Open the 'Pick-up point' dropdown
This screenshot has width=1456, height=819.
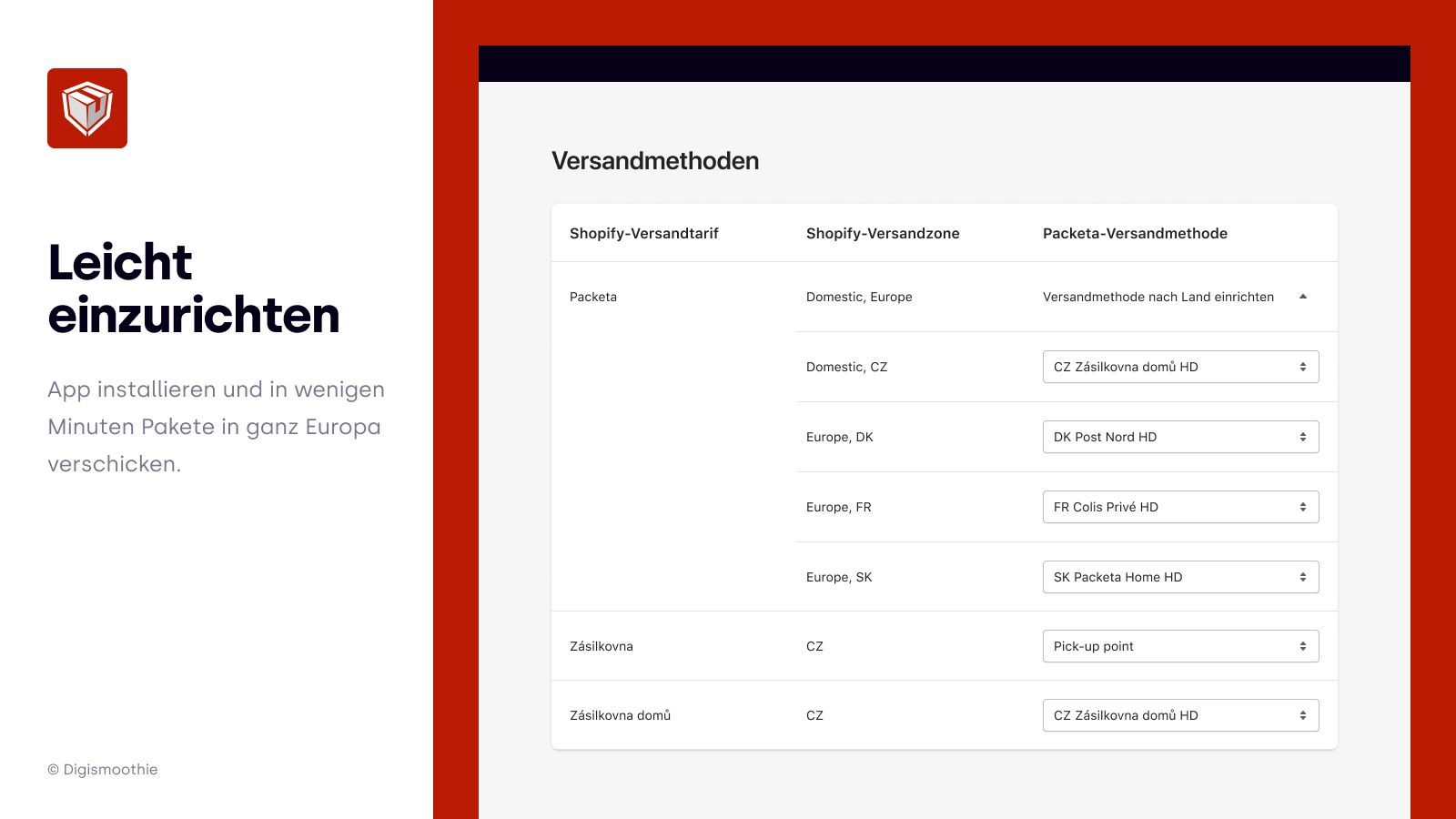[x=1180, y=646]
